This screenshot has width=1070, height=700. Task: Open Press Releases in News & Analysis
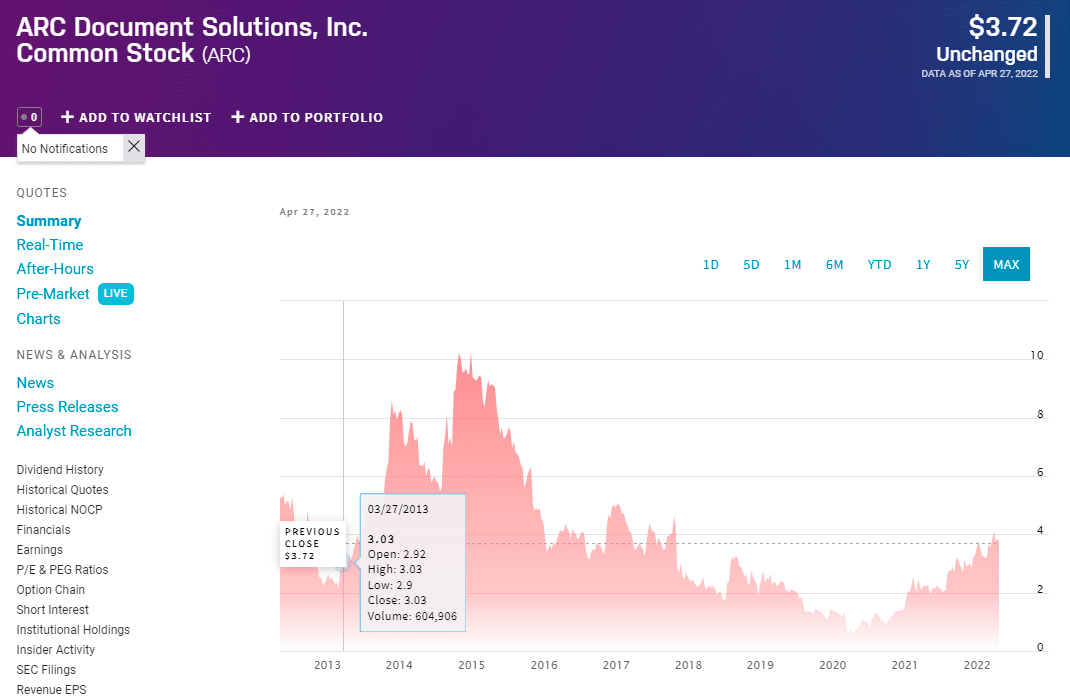[x=67, y=407]
